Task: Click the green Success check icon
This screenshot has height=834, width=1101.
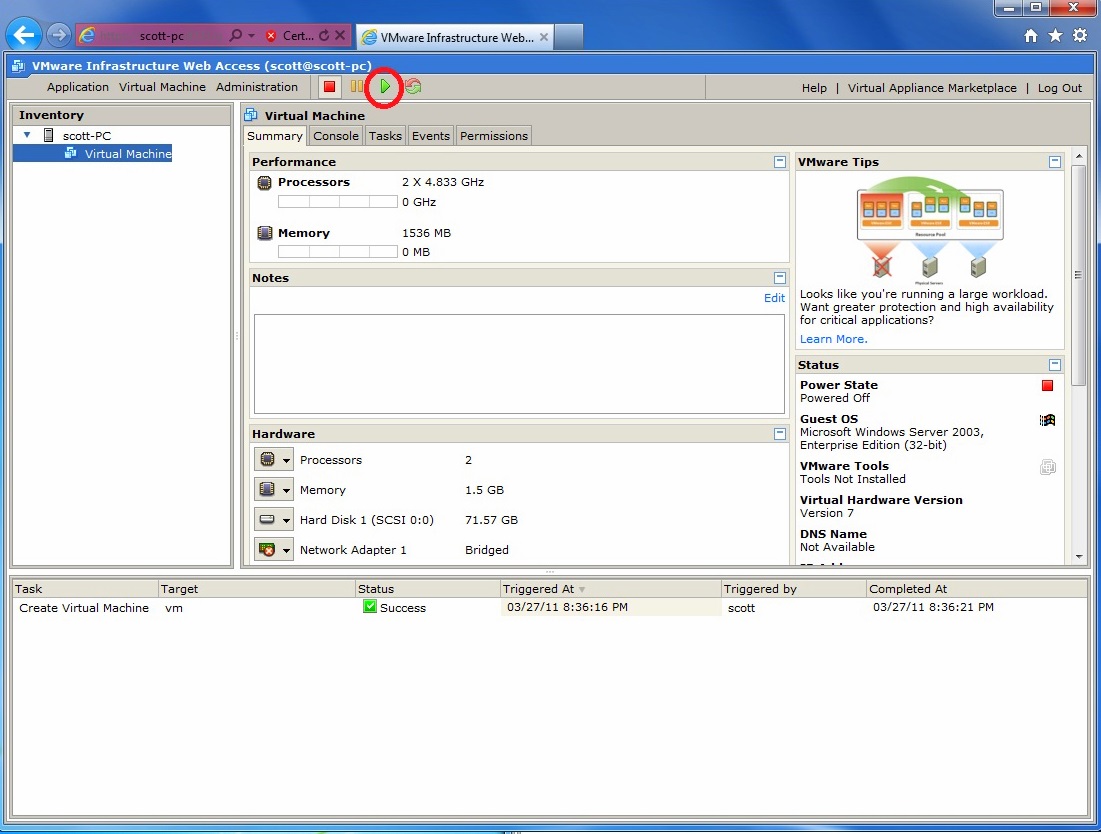Action: [x=370, y=607]
